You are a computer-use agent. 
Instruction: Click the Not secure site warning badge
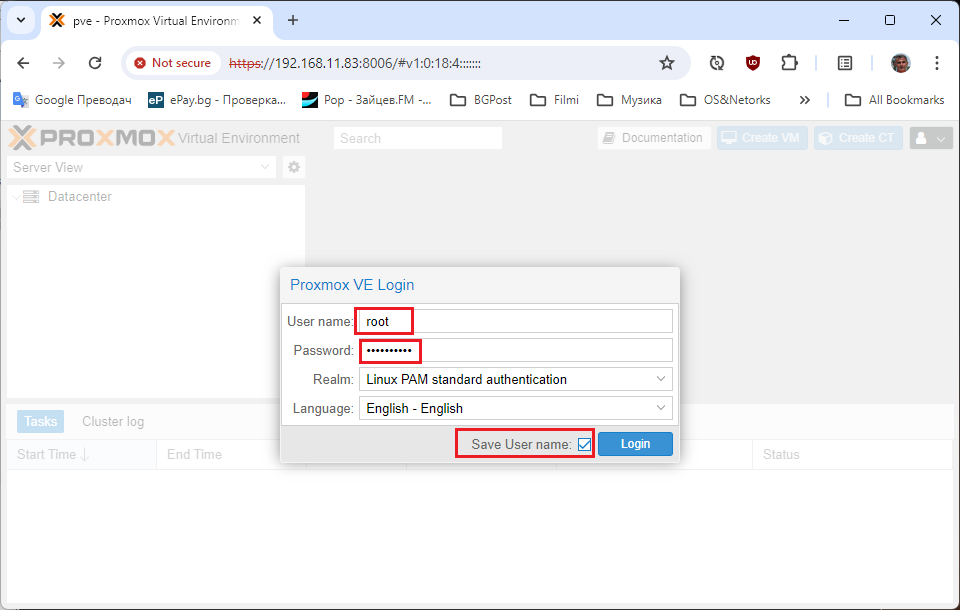pos(173,63)
